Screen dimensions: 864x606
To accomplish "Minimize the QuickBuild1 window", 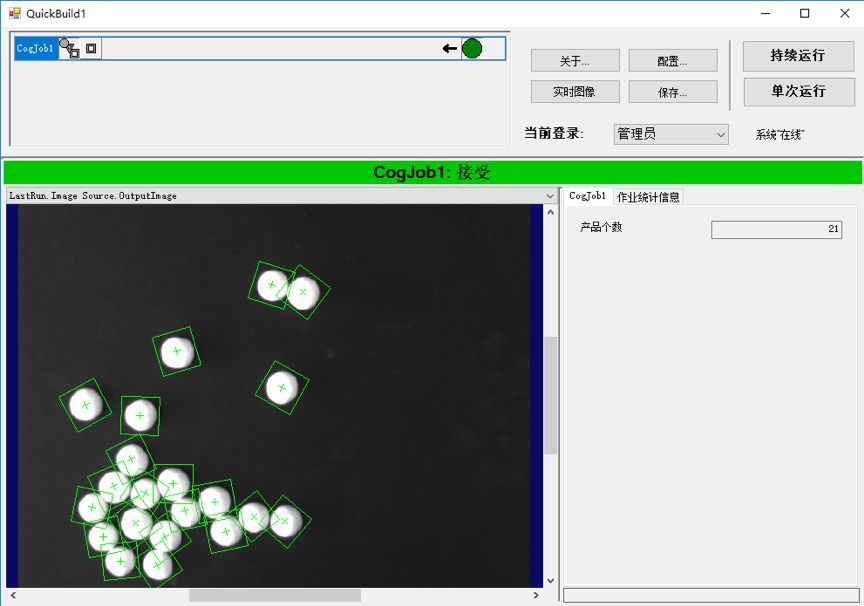I will [x=765, y=13].
